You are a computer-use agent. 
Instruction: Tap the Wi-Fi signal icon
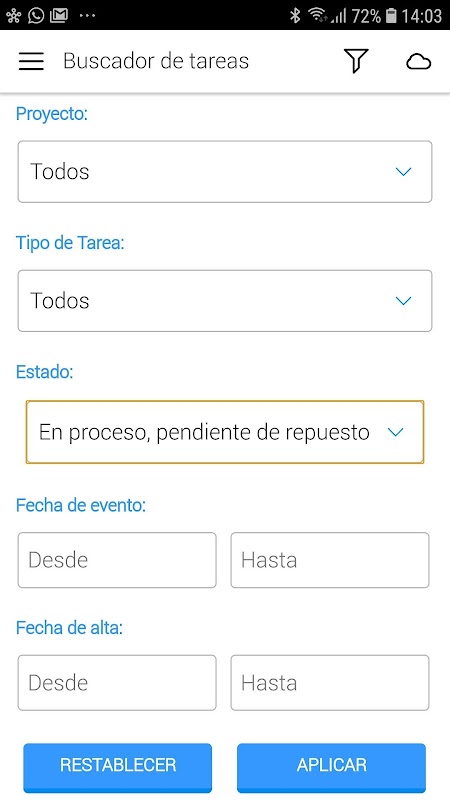(x=317, y=16)
